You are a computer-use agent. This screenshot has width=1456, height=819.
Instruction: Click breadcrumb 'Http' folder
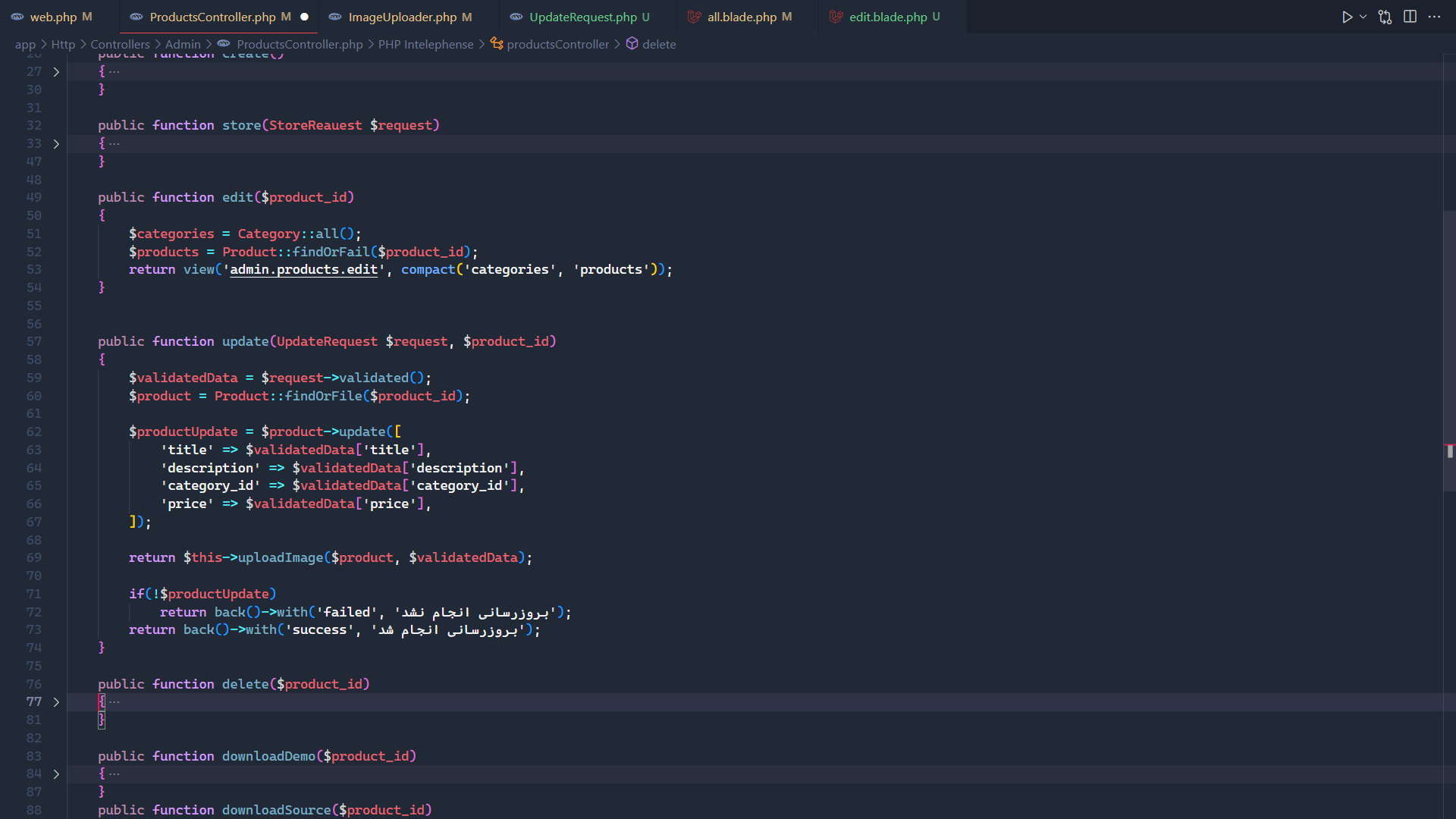pos(63,45)
